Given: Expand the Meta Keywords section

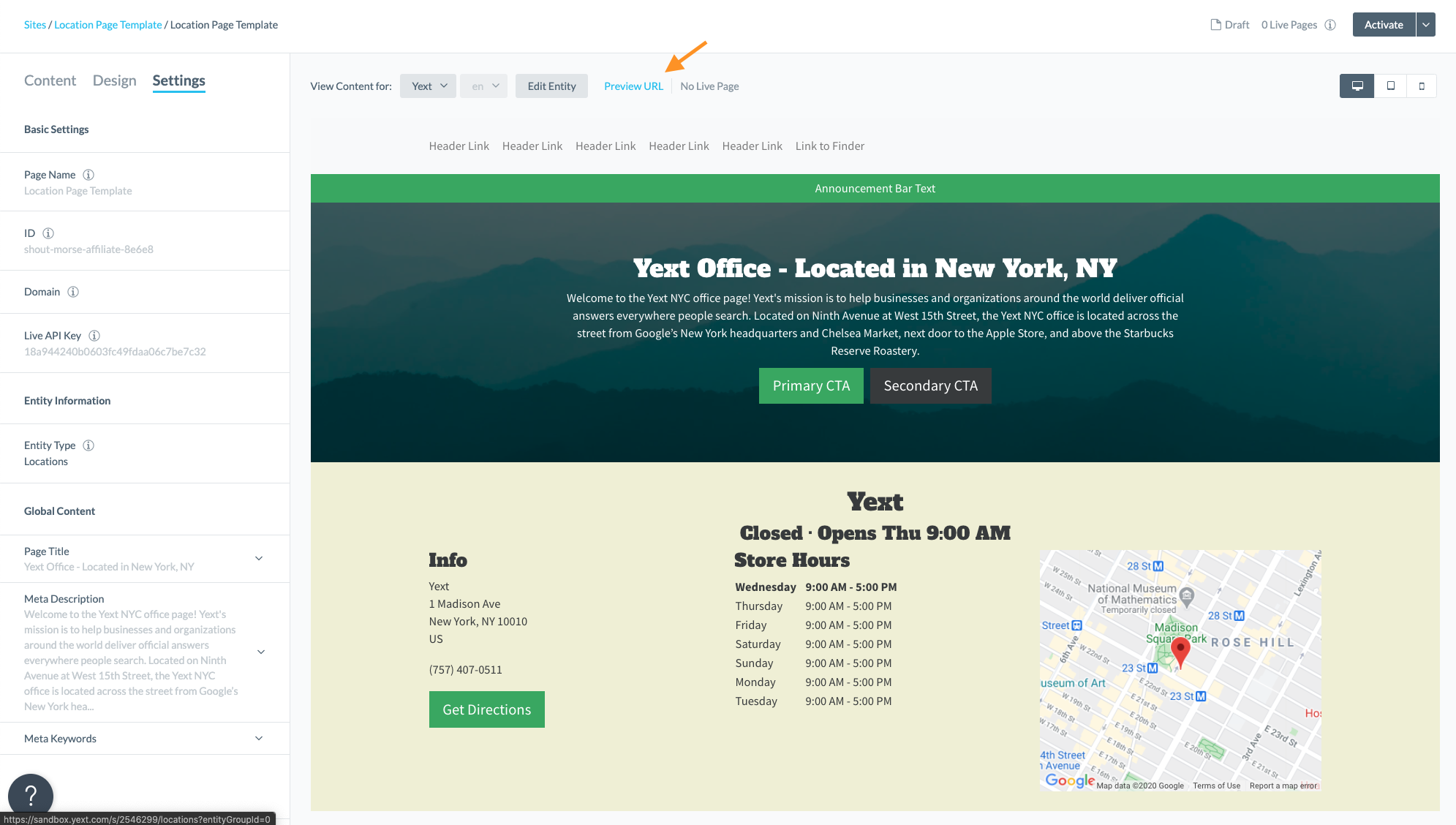Looking at the screenshot, I should (259, 739).
